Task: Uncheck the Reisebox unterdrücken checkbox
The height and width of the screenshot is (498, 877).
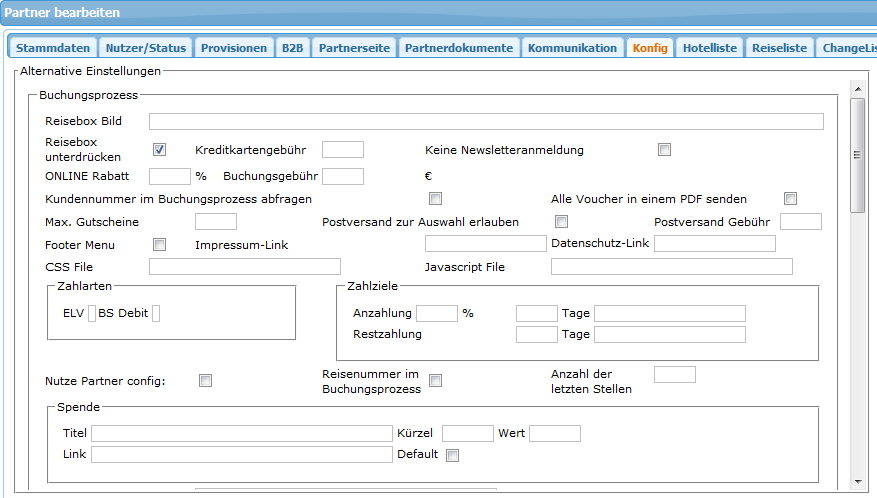Action: pyautogui.click(x=159, y=150)
